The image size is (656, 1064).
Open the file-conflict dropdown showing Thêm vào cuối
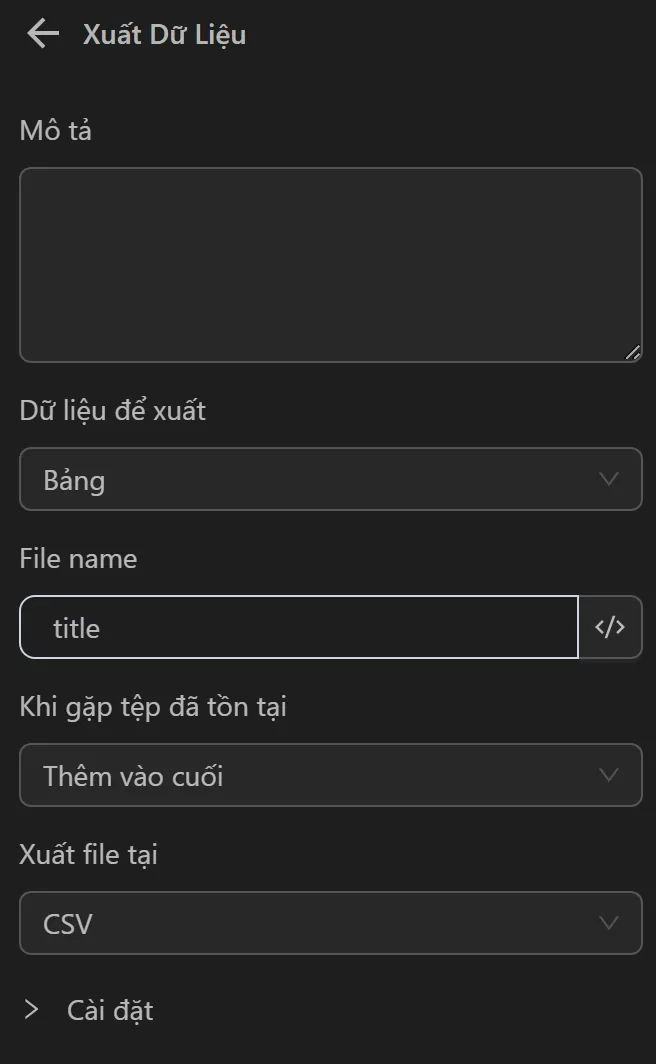tap(330, 774)
